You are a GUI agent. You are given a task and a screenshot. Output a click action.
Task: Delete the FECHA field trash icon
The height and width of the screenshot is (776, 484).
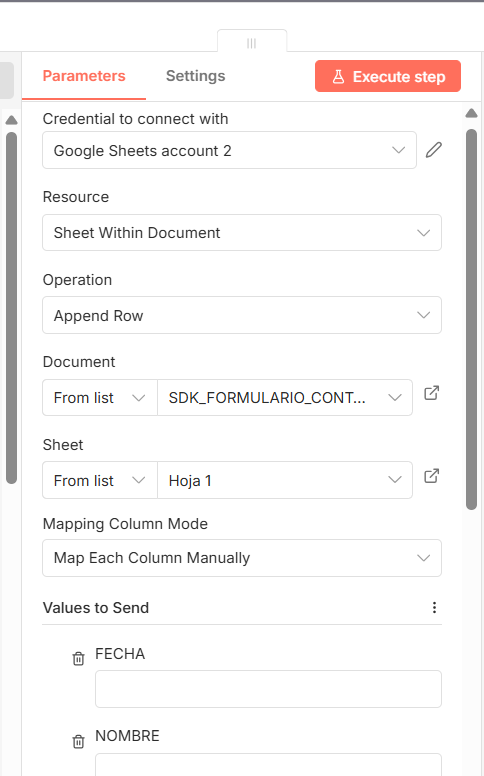pos(78,659)
